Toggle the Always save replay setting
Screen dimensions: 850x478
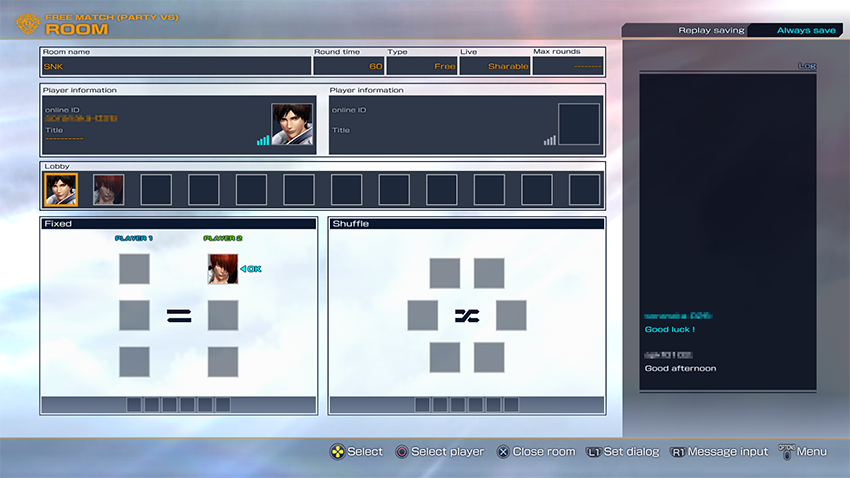pos(806,31)
